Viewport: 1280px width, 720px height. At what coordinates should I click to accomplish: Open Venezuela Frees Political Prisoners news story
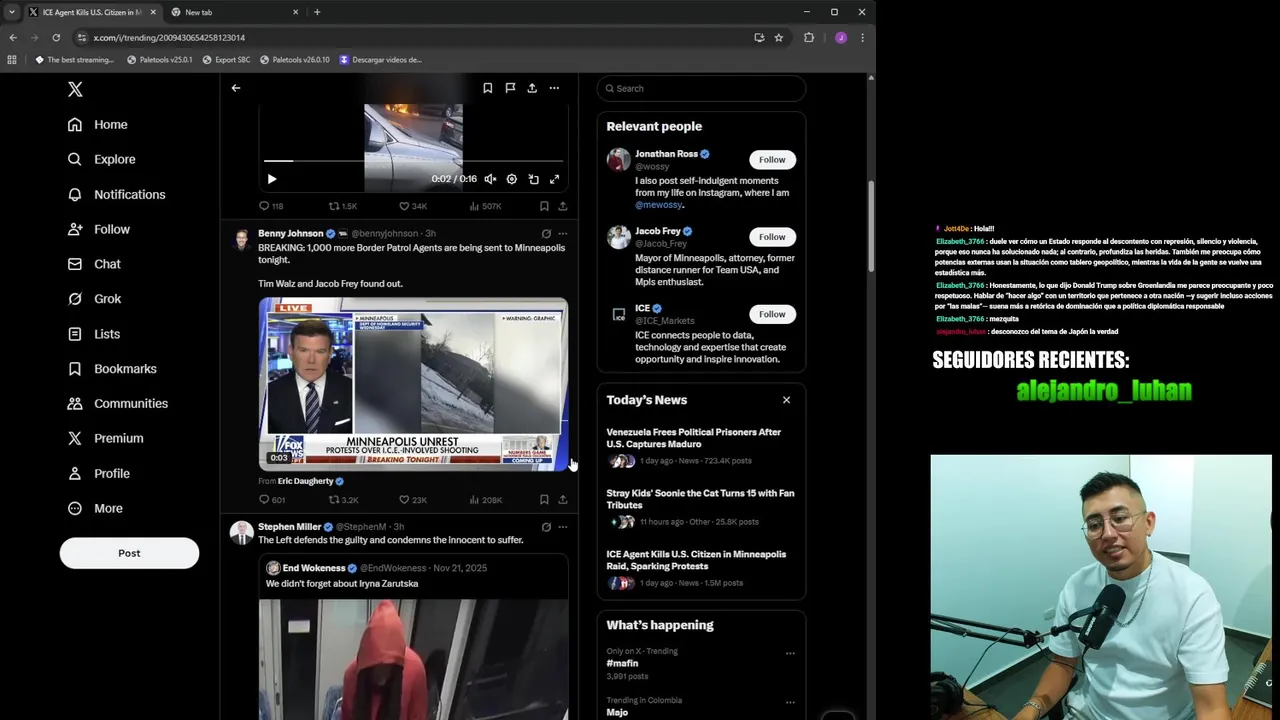[x=701, y=446]
